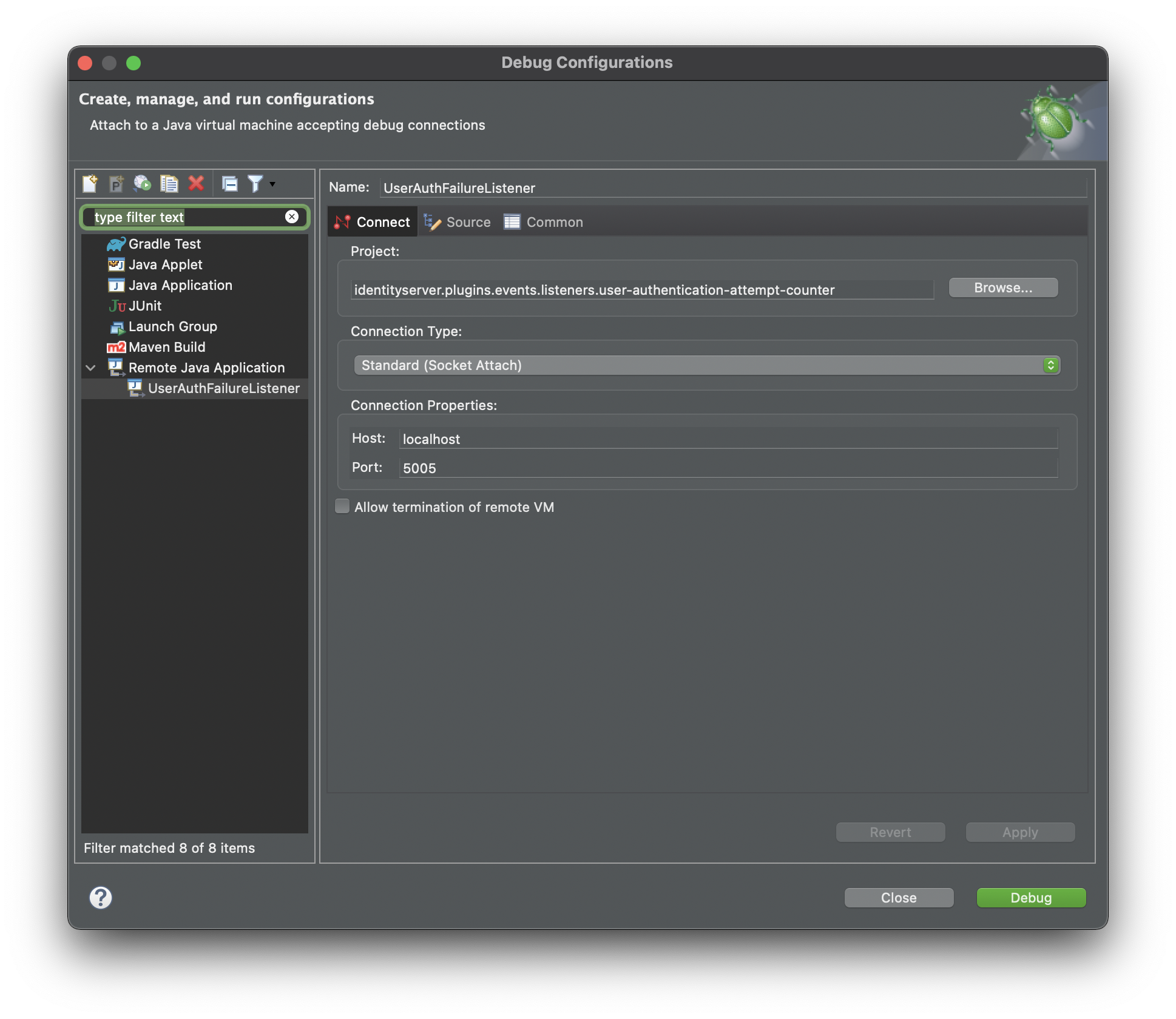Select Remote Java Application item

point(206,368)
